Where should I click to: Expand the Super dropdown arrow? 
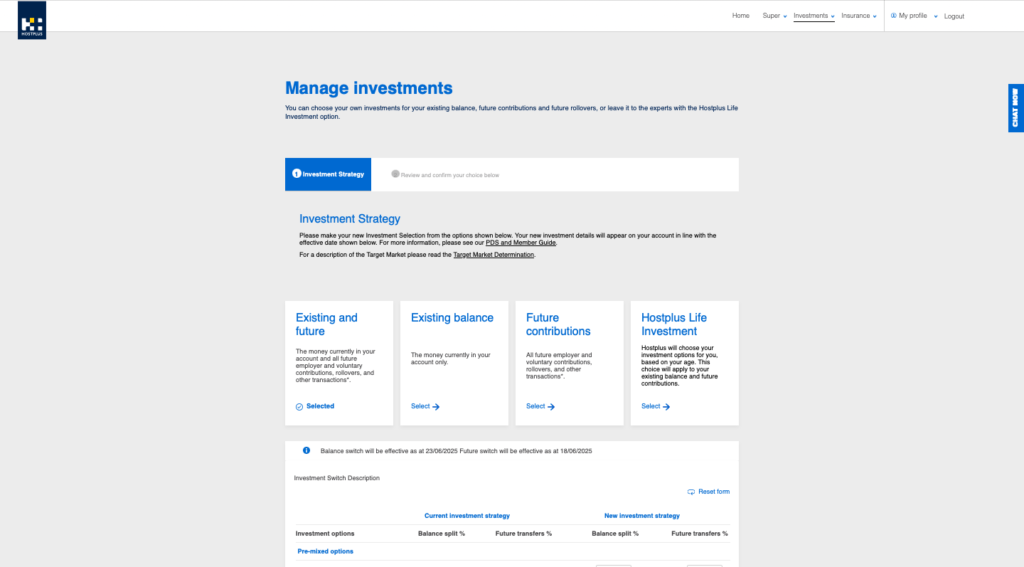(x=785, y=16)
